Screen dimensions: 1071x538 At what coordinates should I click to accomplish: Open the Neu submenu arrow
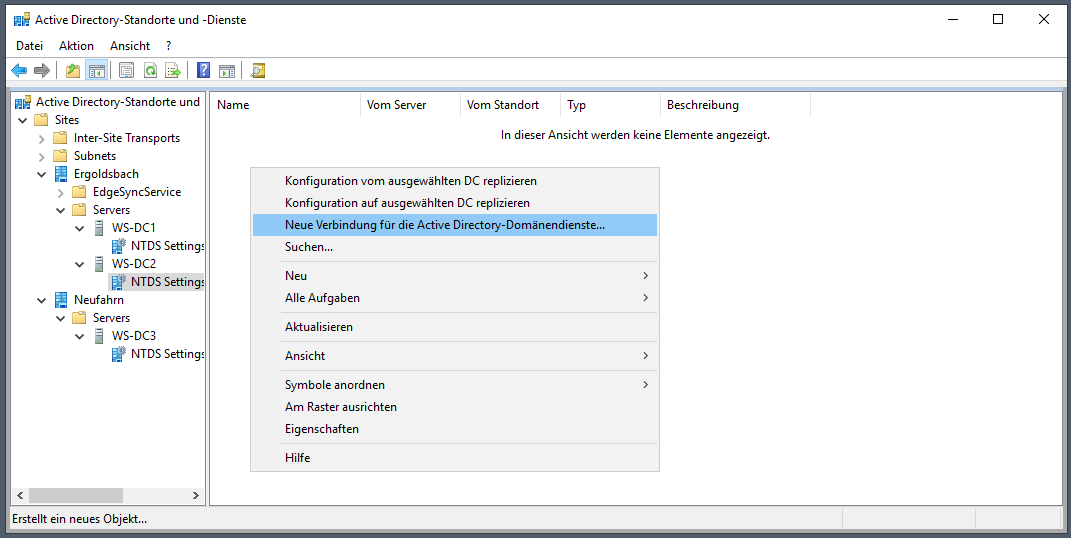645,276
